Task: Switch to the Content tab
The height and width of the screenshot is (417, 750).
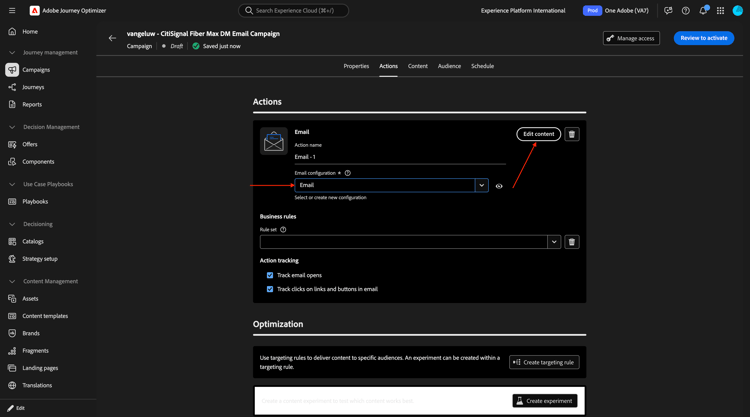Action: (418, 66)
